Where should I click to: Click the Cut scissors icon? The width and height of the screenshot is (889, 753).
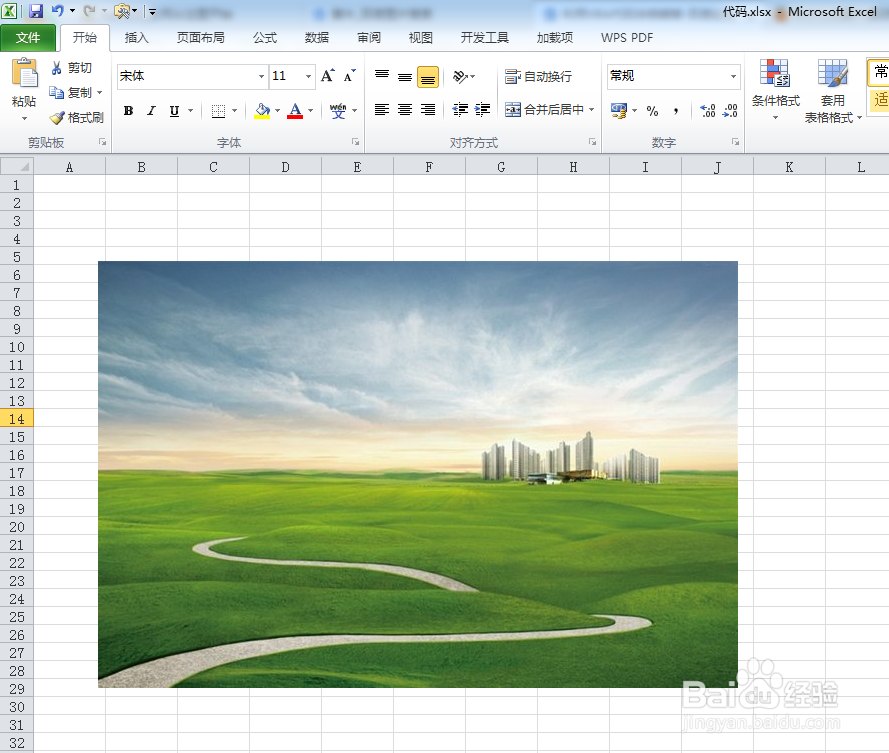57,68
